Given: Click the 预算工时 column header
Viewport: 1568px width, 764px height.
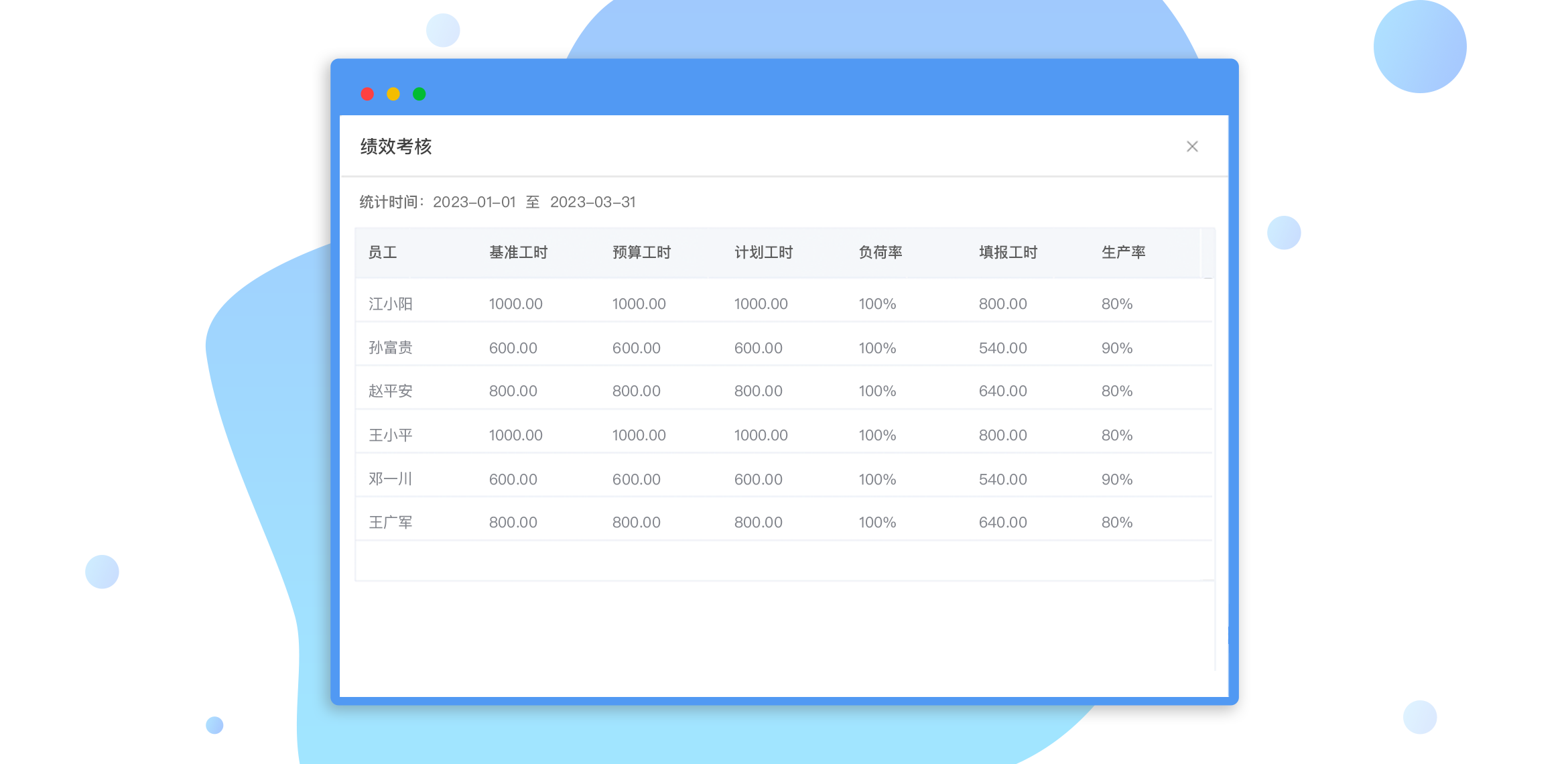Looking at the screenshot, I should 640,252.
